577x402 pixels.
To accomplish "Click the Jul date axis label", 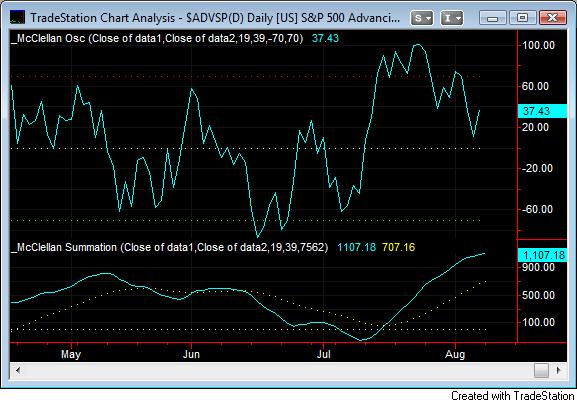I will [324, 355].
